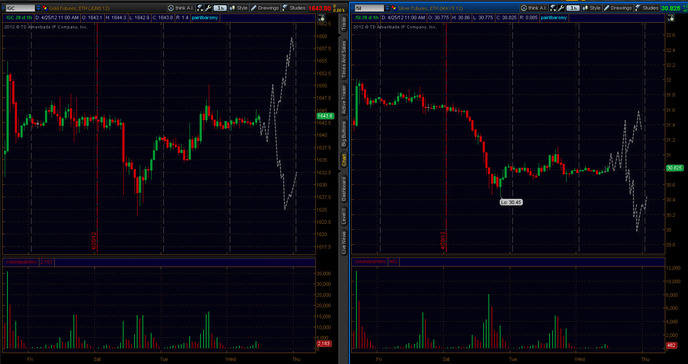Click the wrench settings icon in Silver chart toolbar
Screen dimensions: 688x364
(x=561, y=8)
